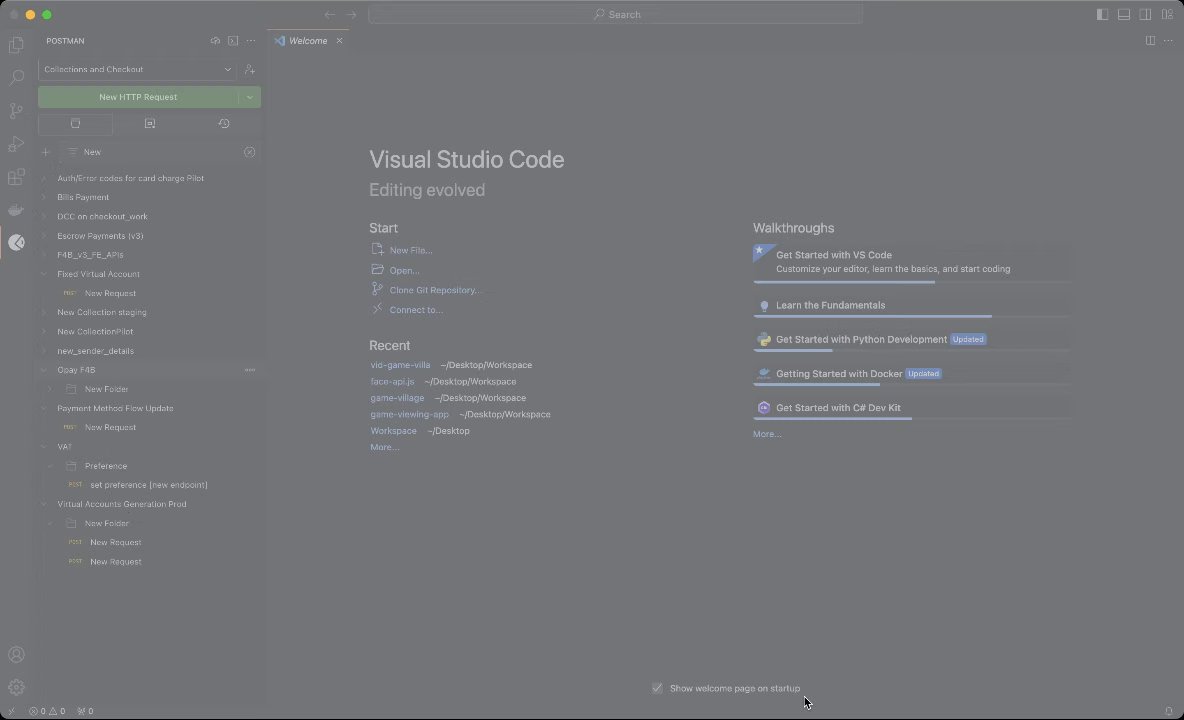Screen dimensions: 1184x720
Task: Click the New File... link
Action: coord(411,251)
